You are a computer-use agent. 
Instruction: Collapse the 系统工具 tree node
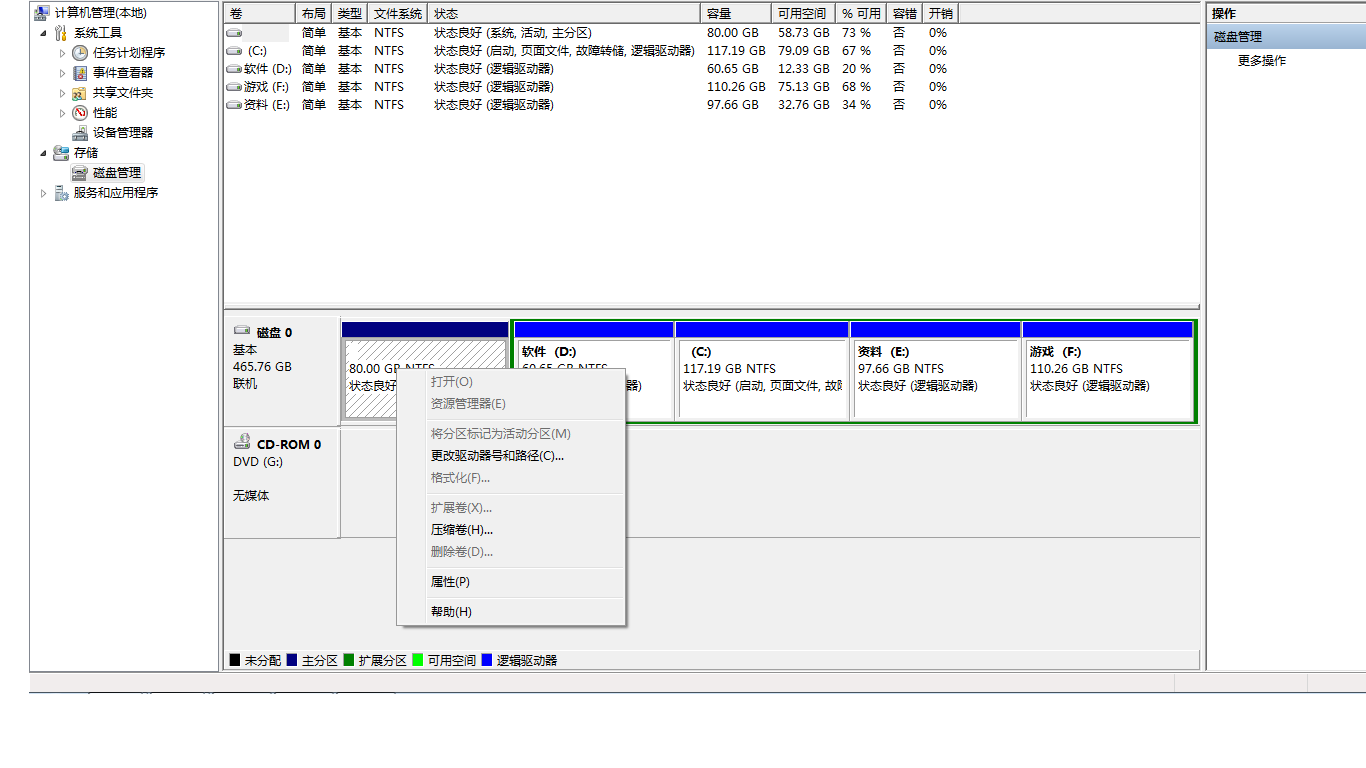pos(43,33)
